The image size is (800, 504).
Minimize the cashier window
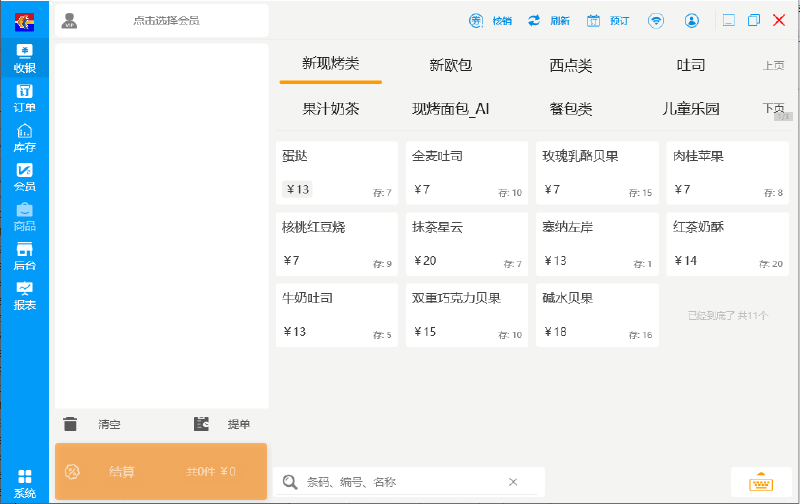pyautogui.click(x=729, y=21)
